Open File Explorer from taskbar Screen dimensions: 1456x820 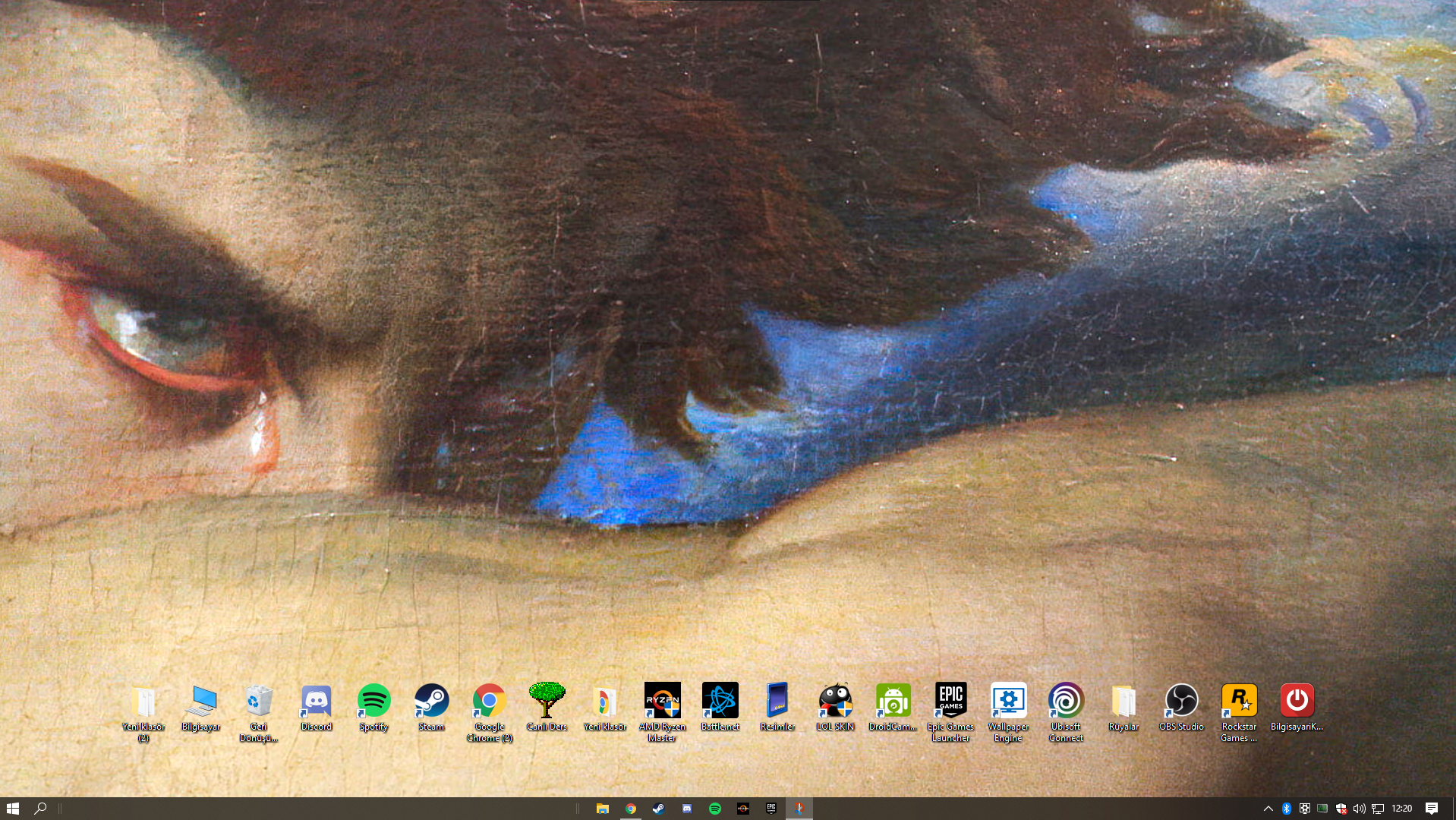(x=603, y=809)
